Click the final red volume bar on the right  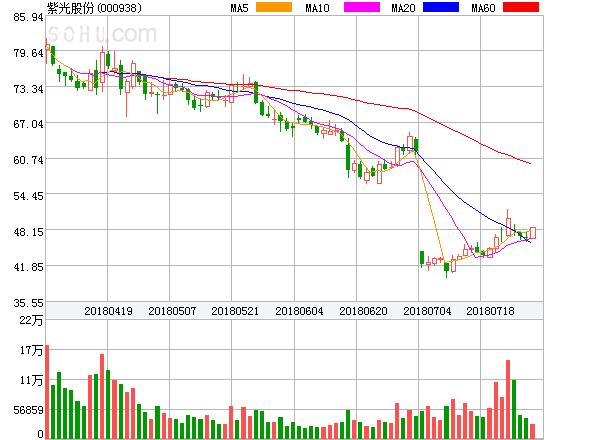pos(533,431)
